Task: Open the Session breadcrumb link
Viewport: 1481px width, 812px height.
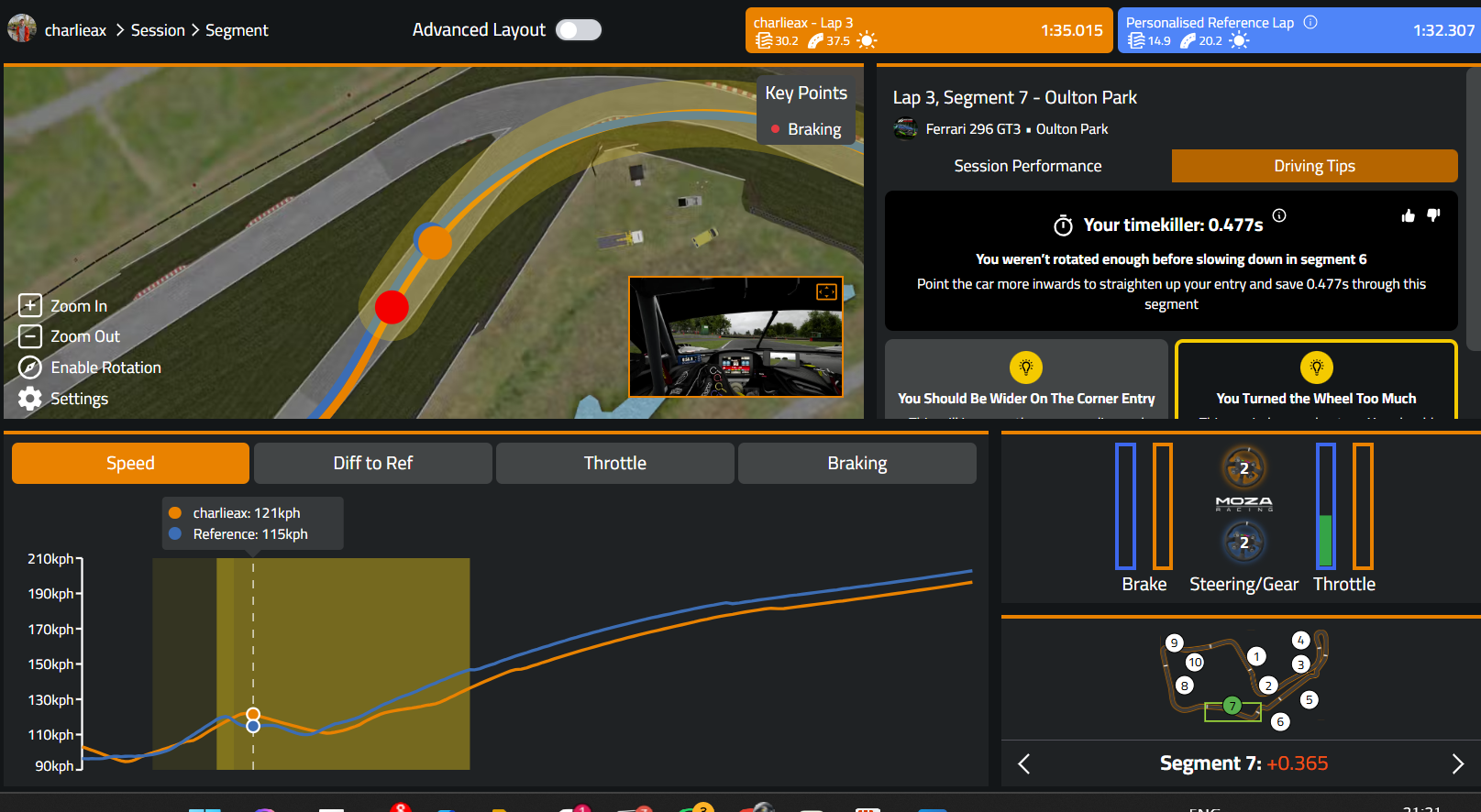Action: point(158,30)
